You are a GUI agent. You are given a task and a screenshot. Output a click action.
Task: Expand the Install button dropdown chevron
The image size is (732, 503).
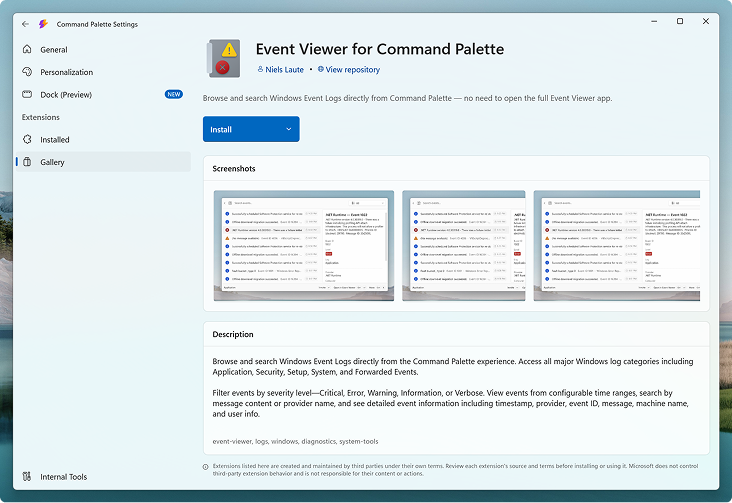289,129
